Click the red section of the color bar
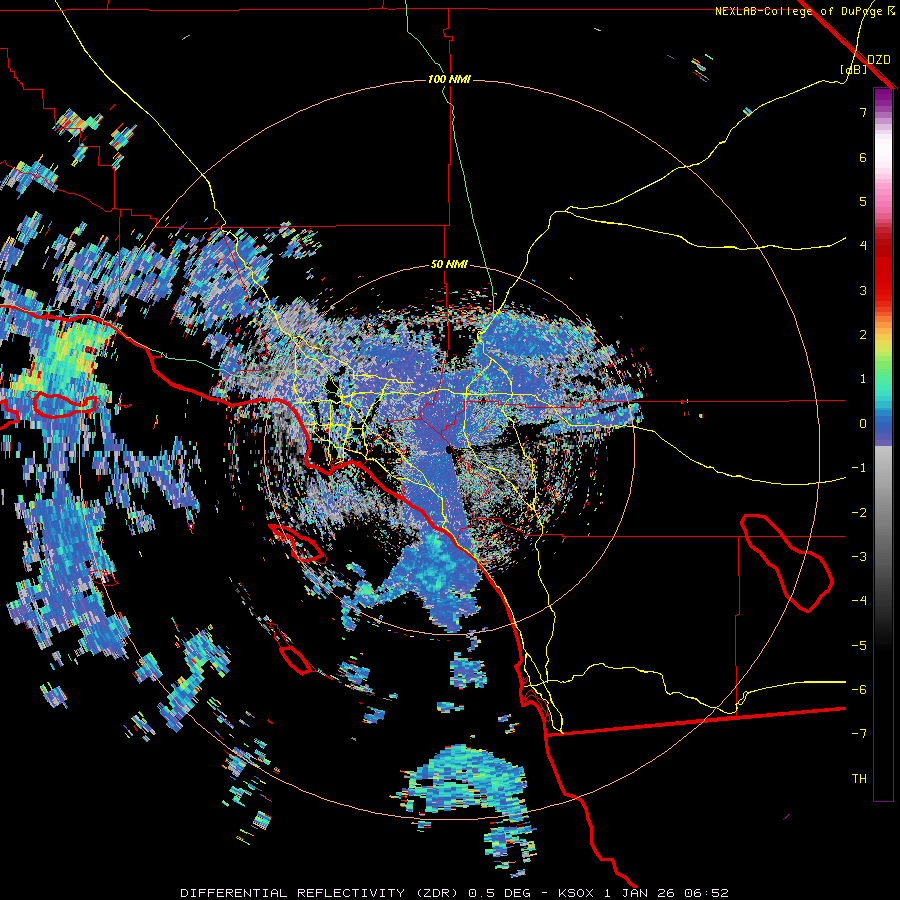Screen dimensions: 900x900 tap(883, 270)
